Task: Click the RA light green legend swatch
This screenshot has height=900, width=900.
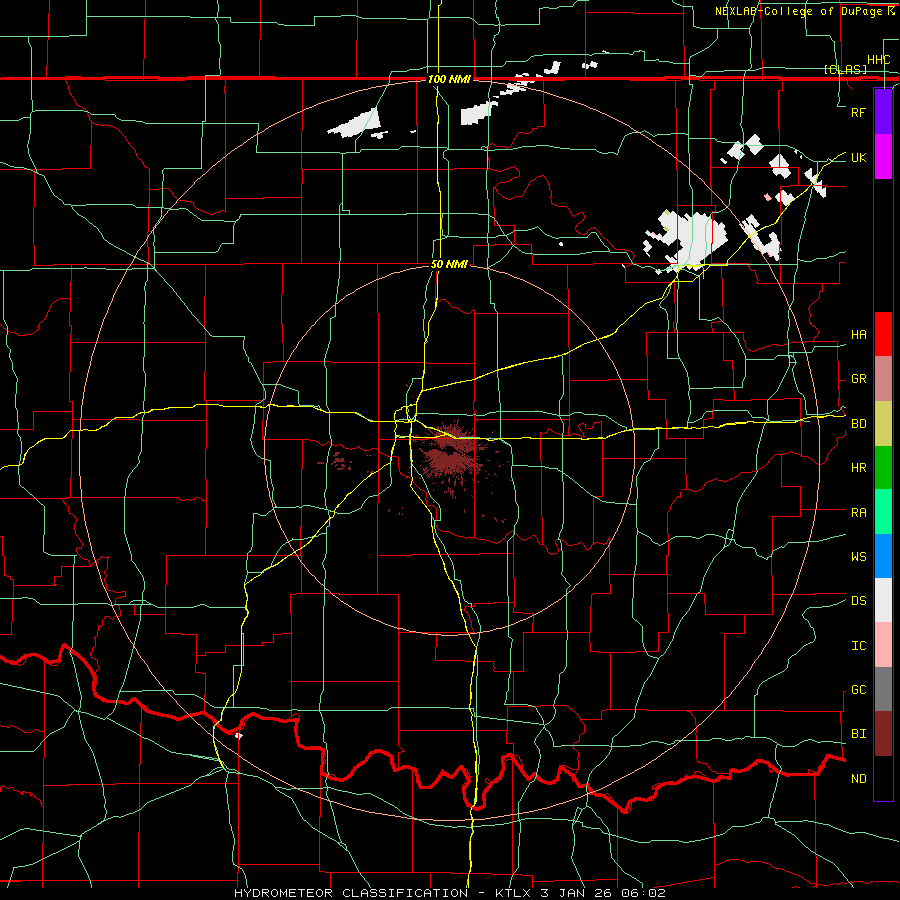Action: point(883,512)
